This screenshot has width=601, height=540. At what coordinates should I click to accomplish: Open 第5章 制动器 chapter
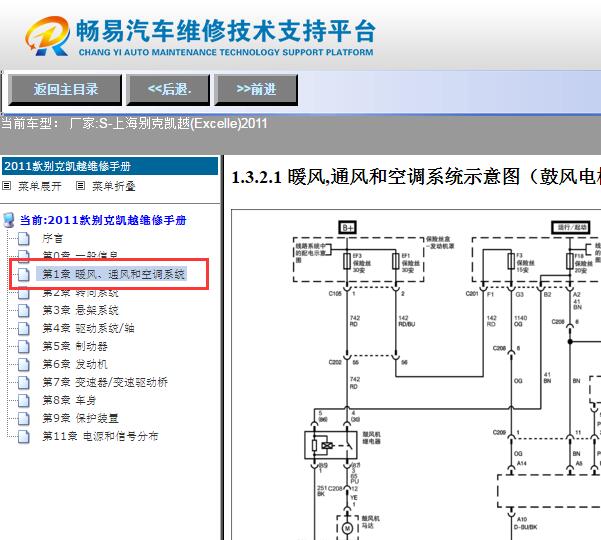[75, 346]
